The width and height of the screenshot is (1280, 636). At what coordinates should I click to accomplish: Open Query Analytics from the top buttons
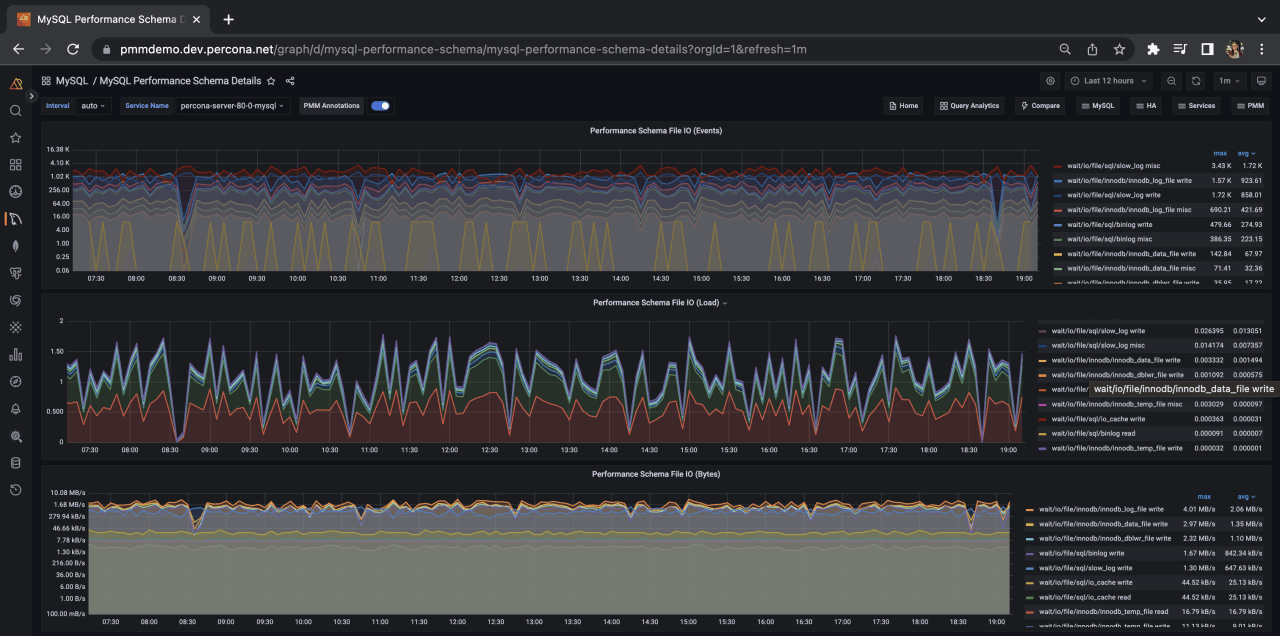968,105
